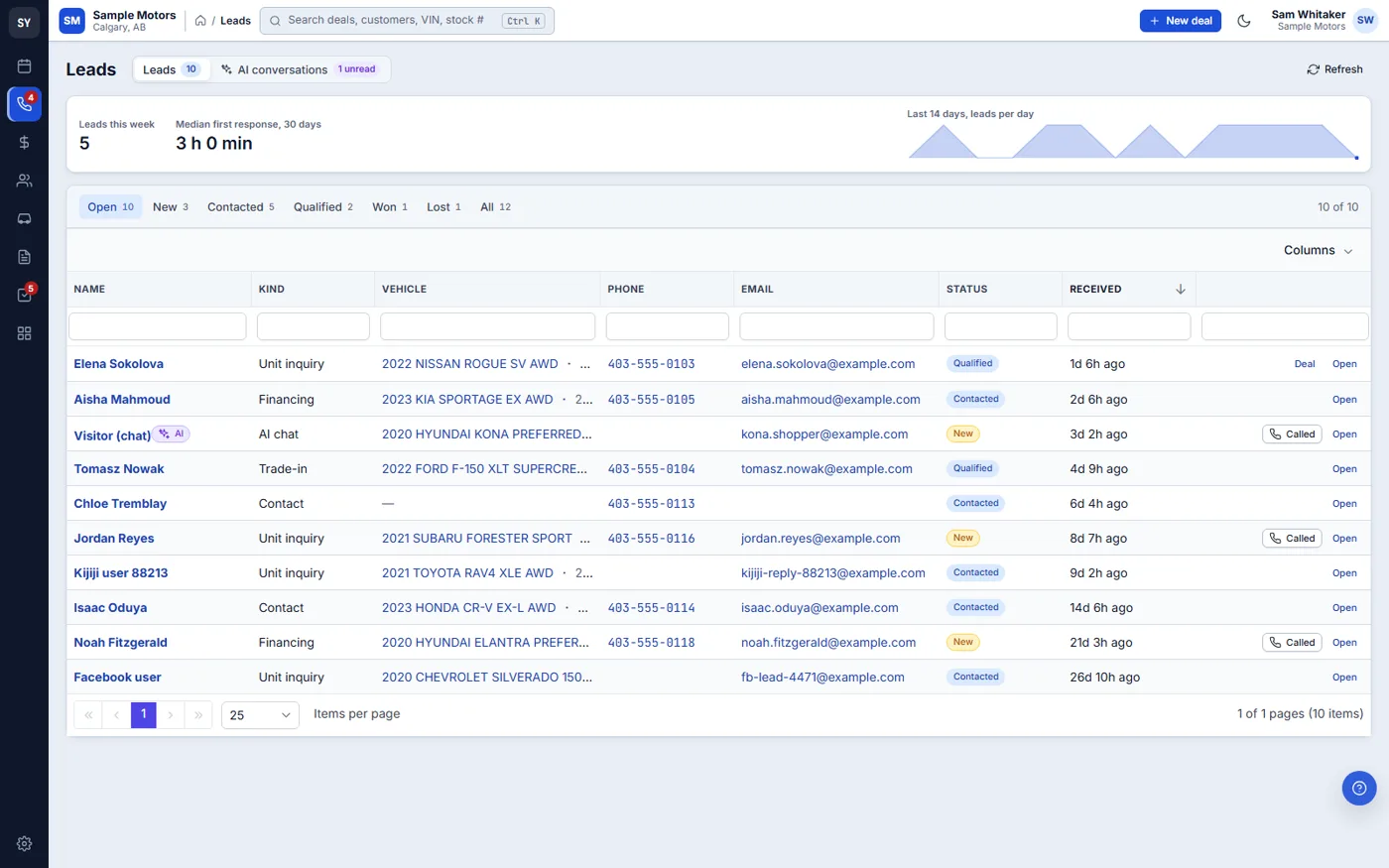
Task: Email isaac.oduya@example.com
Action: [x=820, y=608]
